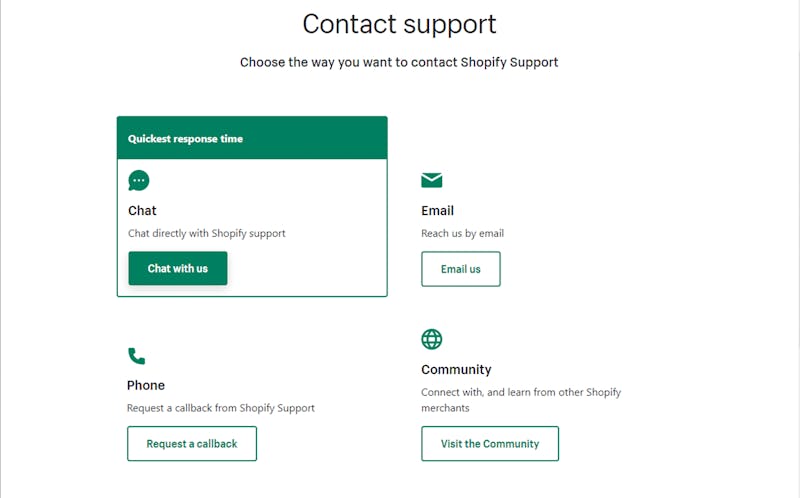Image resolution: width=800 pixels, height=498 pixels.
Task: Click the Quickest response time banner
Action: [x=252, y=138]
